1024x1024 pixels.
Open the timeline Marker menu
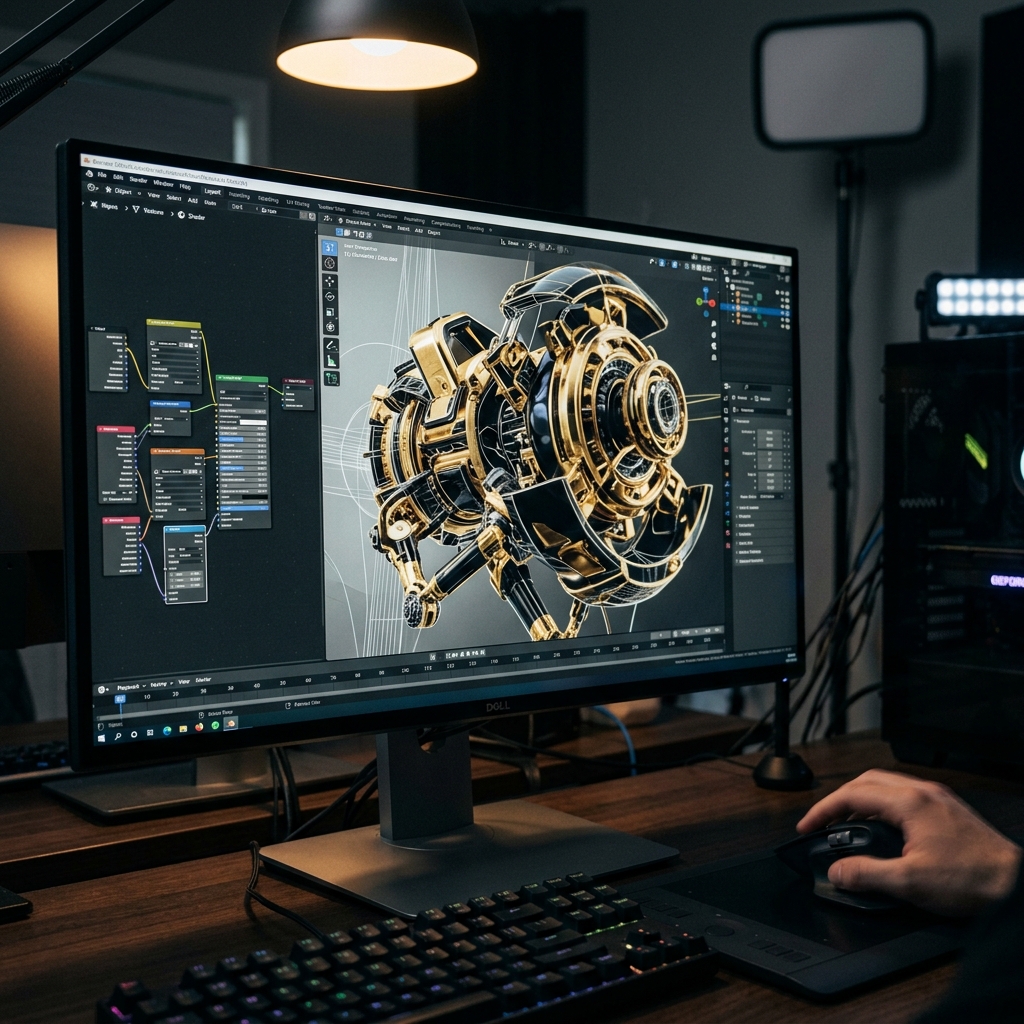[x=203, y=680]
